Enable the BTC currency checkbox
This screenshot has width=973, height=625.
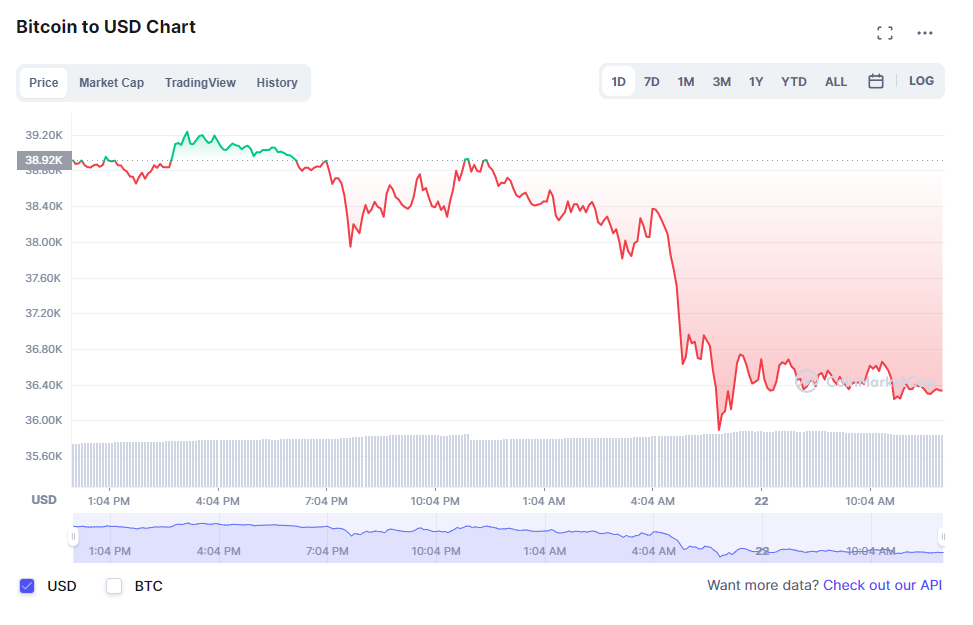point(114,586)
